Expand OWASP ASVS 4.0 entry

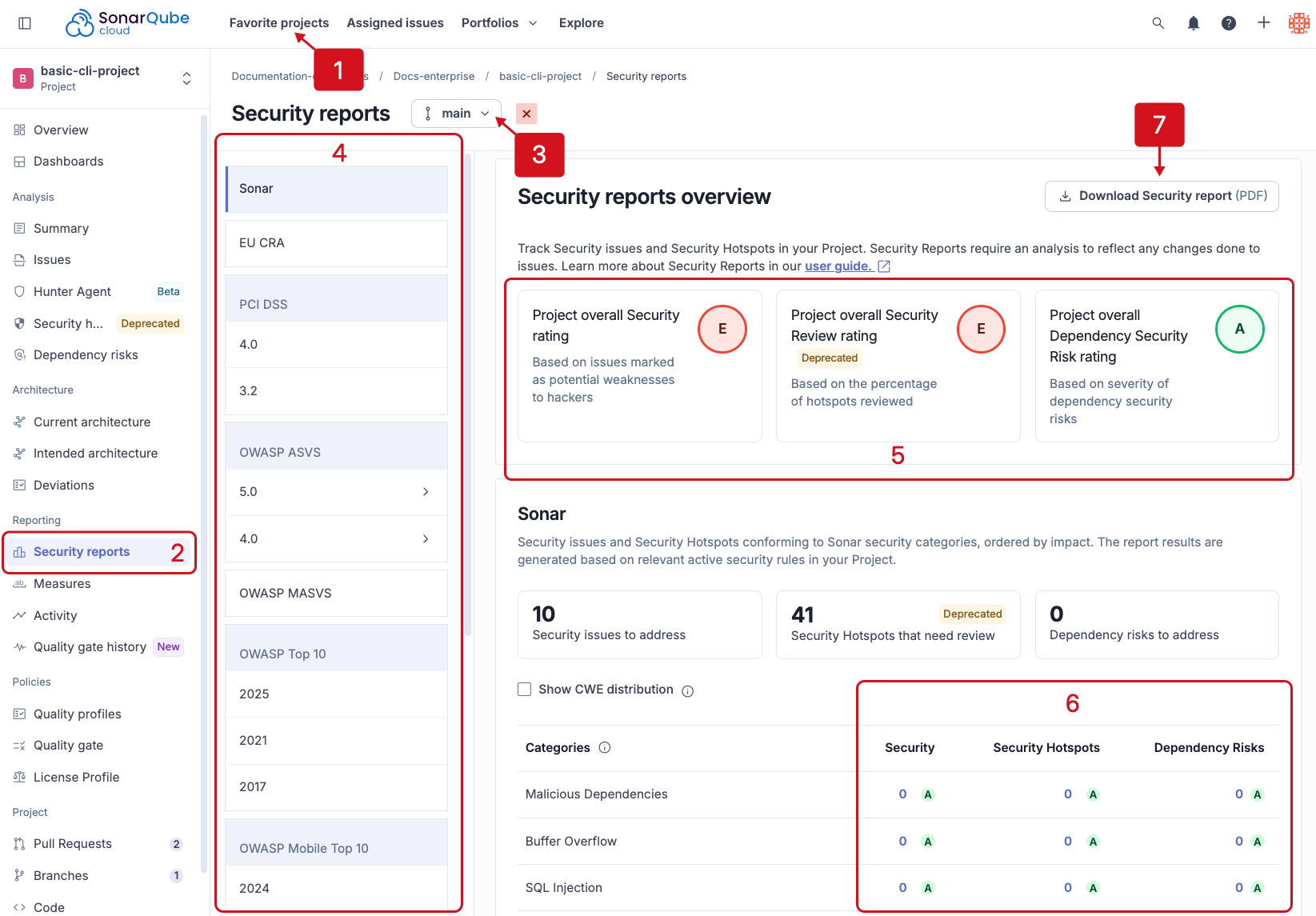(336, 539)
